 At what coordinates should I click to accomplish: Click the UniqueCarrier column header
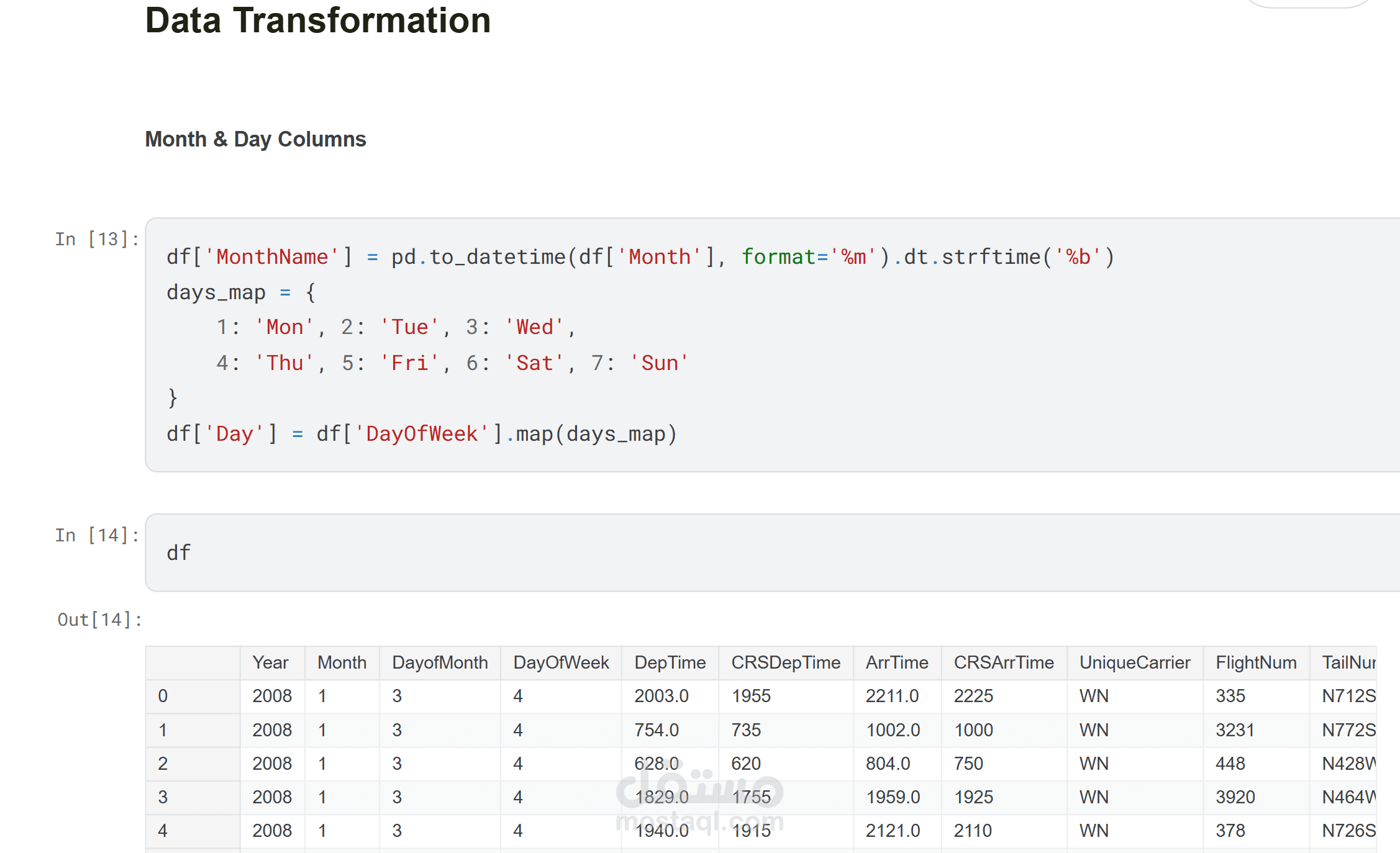pos(1135,662)
